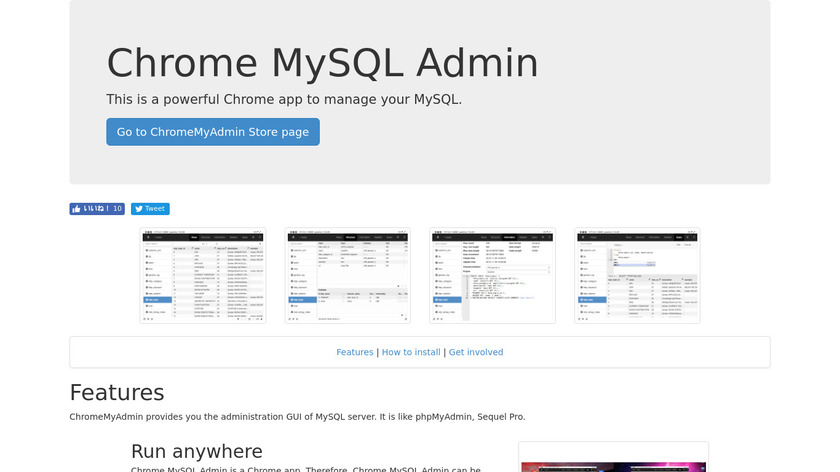
Task: Click the Run anywhere heading
Action: tap(197, 451)
